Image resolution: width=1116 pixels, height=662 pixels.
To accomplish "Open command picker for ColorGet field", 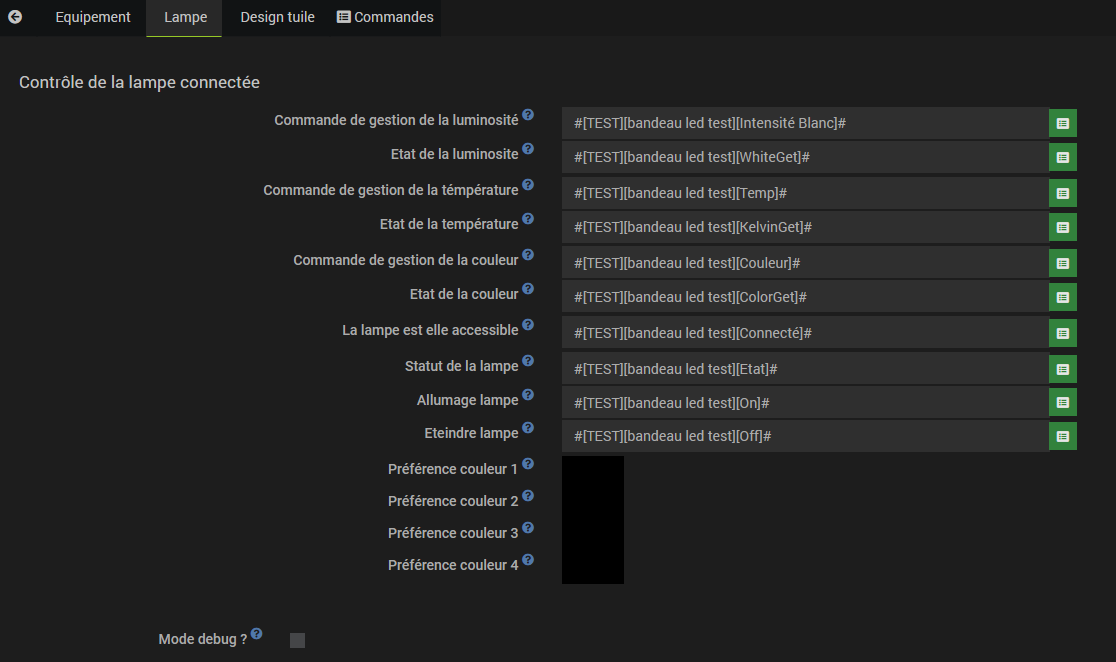I will pos(1063,298).
